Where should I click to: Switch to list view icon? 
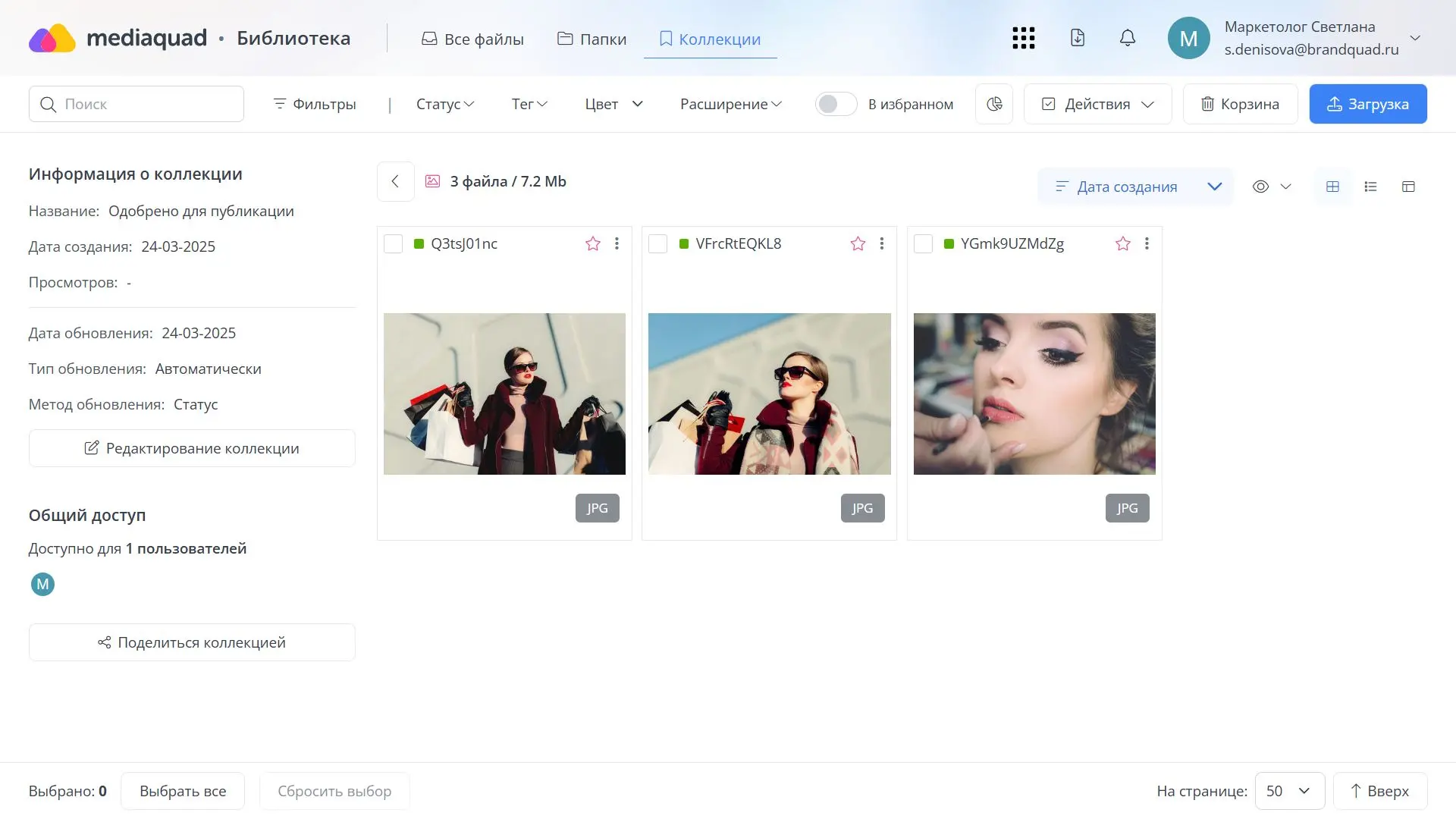[1370, 187]
